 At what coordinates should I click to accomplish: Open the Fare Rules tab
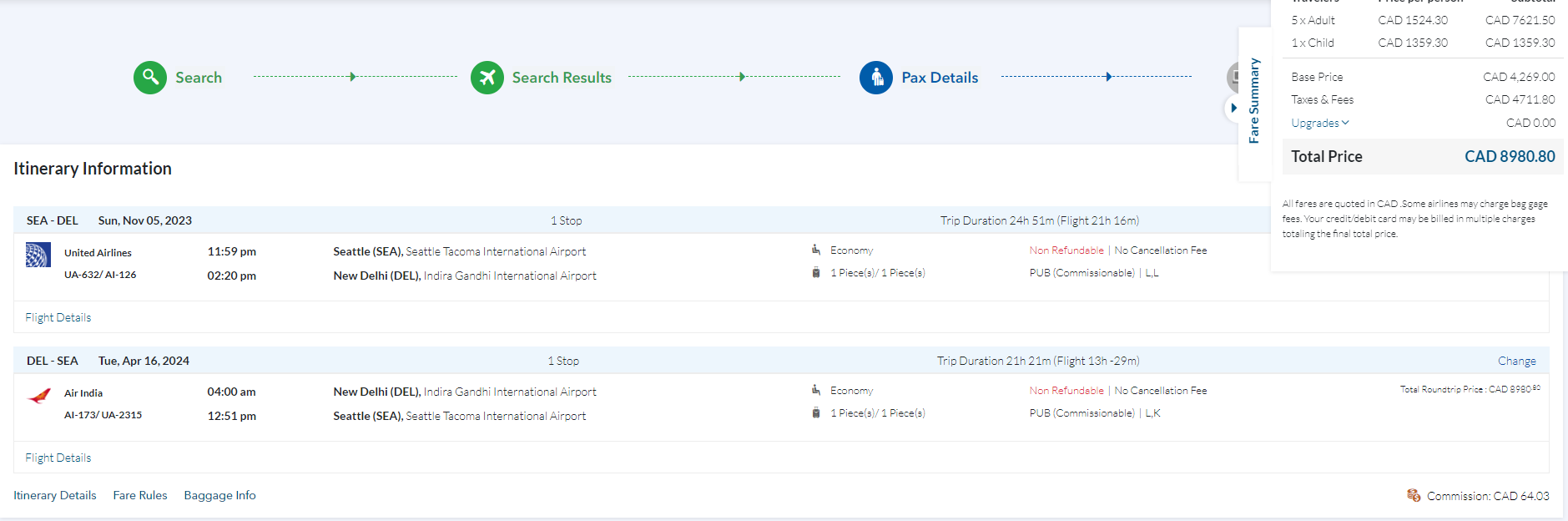[x=140, y=495]
